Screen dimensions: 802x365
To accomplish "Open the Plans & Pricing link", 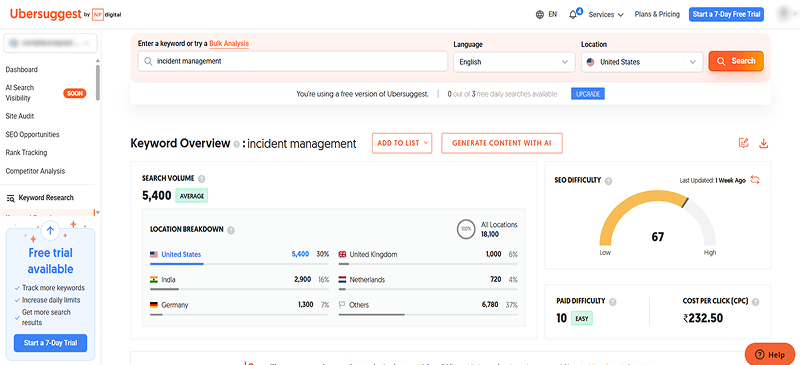I will (x=657, y=14).
